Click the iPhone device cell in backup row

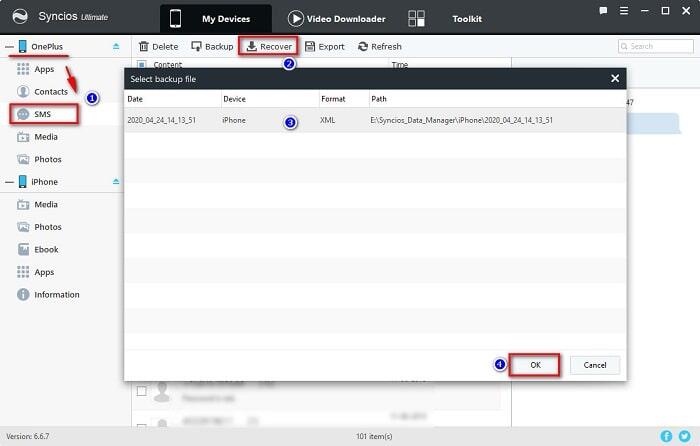pos(234,120)
